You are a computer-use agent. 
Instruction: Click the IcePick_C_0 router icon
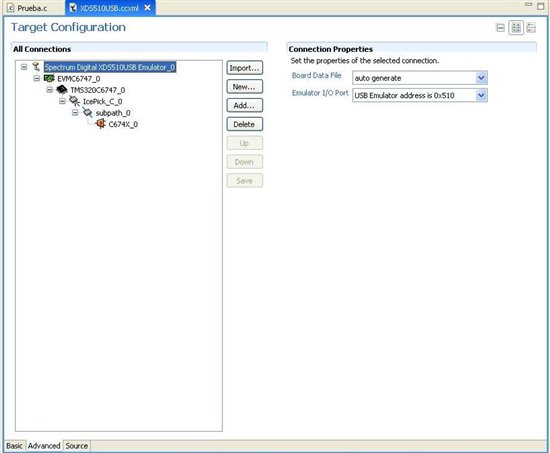click(x=74, y=101)
